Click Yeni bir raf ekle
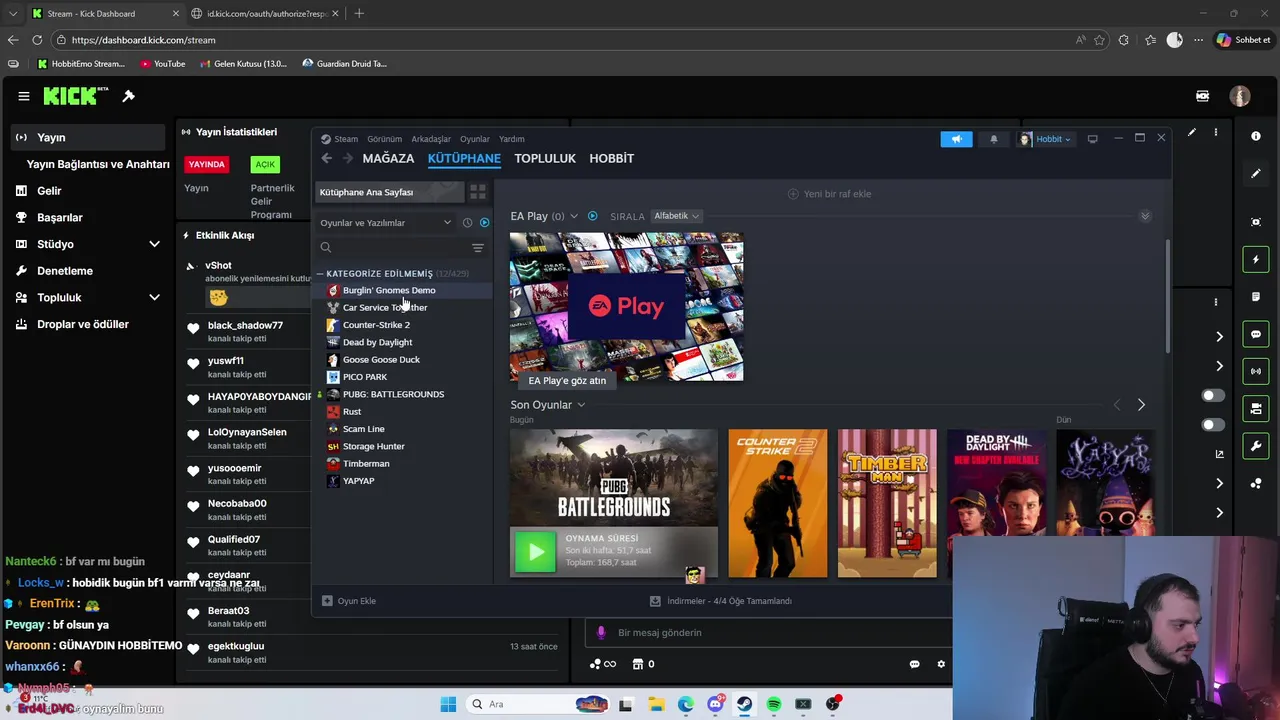Image resolution: width=1280 pixels, height=720 pixels. click(830, 194)
